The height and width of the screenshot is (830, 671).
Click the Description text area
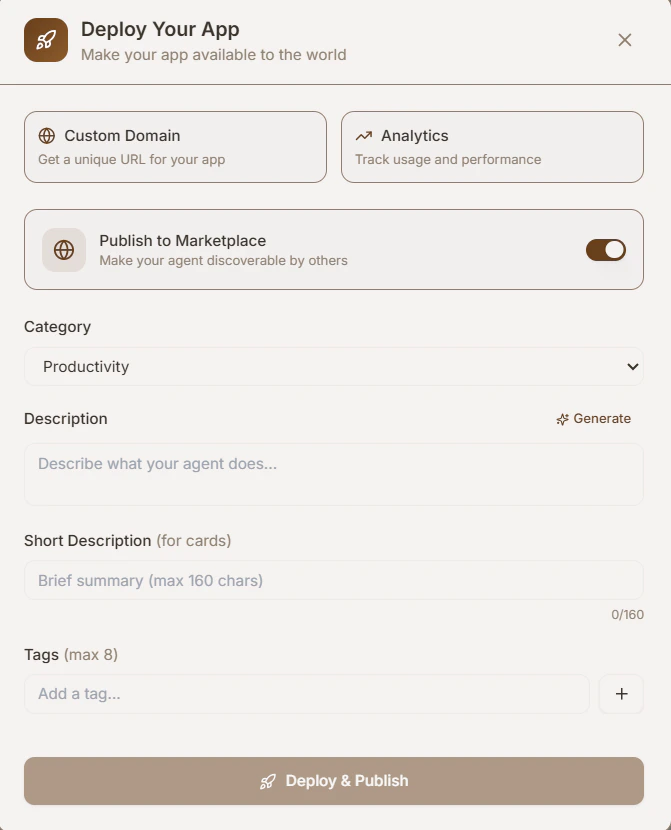pos(334,474)
